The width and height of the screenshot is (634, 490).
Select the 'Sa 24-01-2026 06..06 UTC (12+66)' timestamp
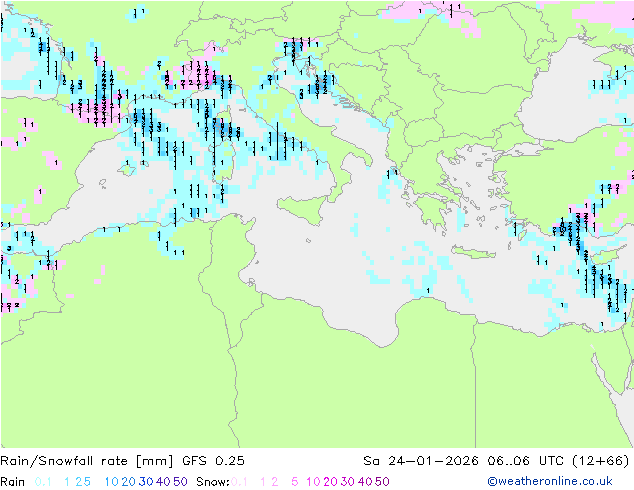(496, 461)
